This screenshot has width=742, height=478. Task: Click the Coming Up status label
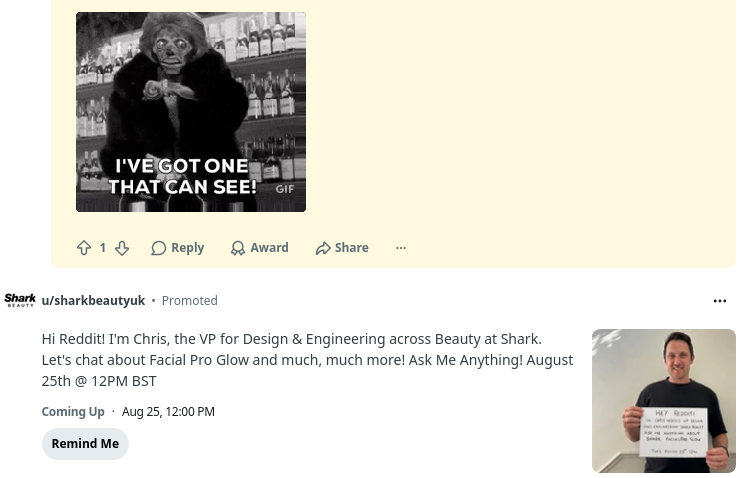[x=73, y=412]
